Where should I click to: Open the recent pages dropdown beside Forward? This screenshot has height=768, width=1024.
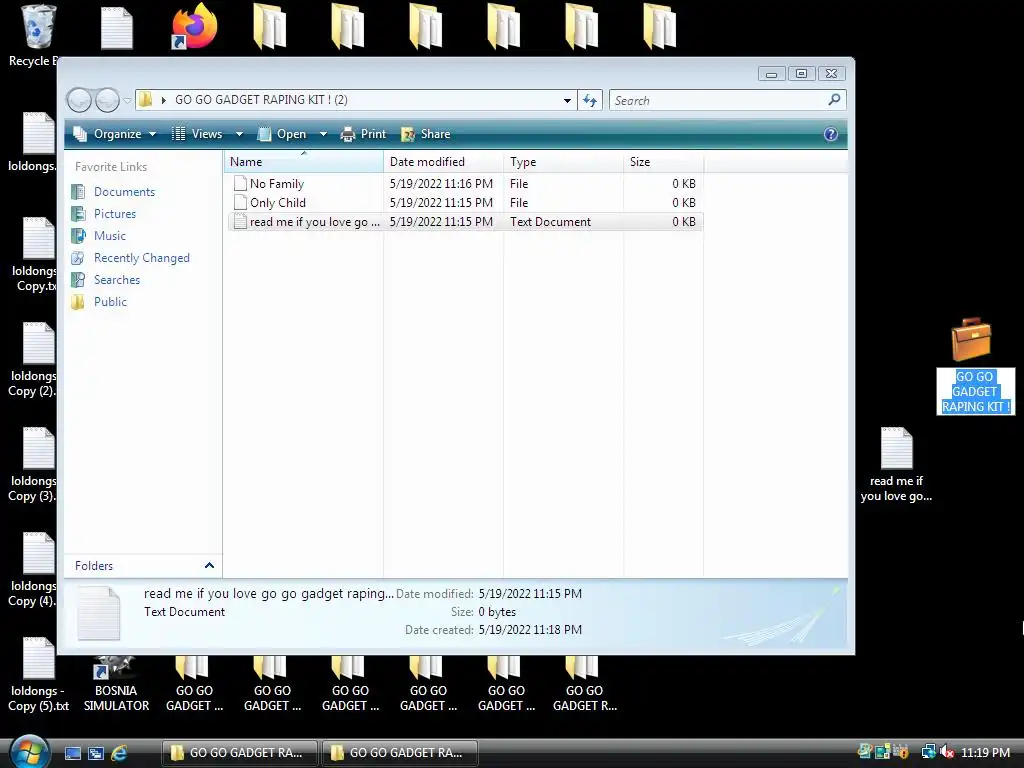[127, 101]
